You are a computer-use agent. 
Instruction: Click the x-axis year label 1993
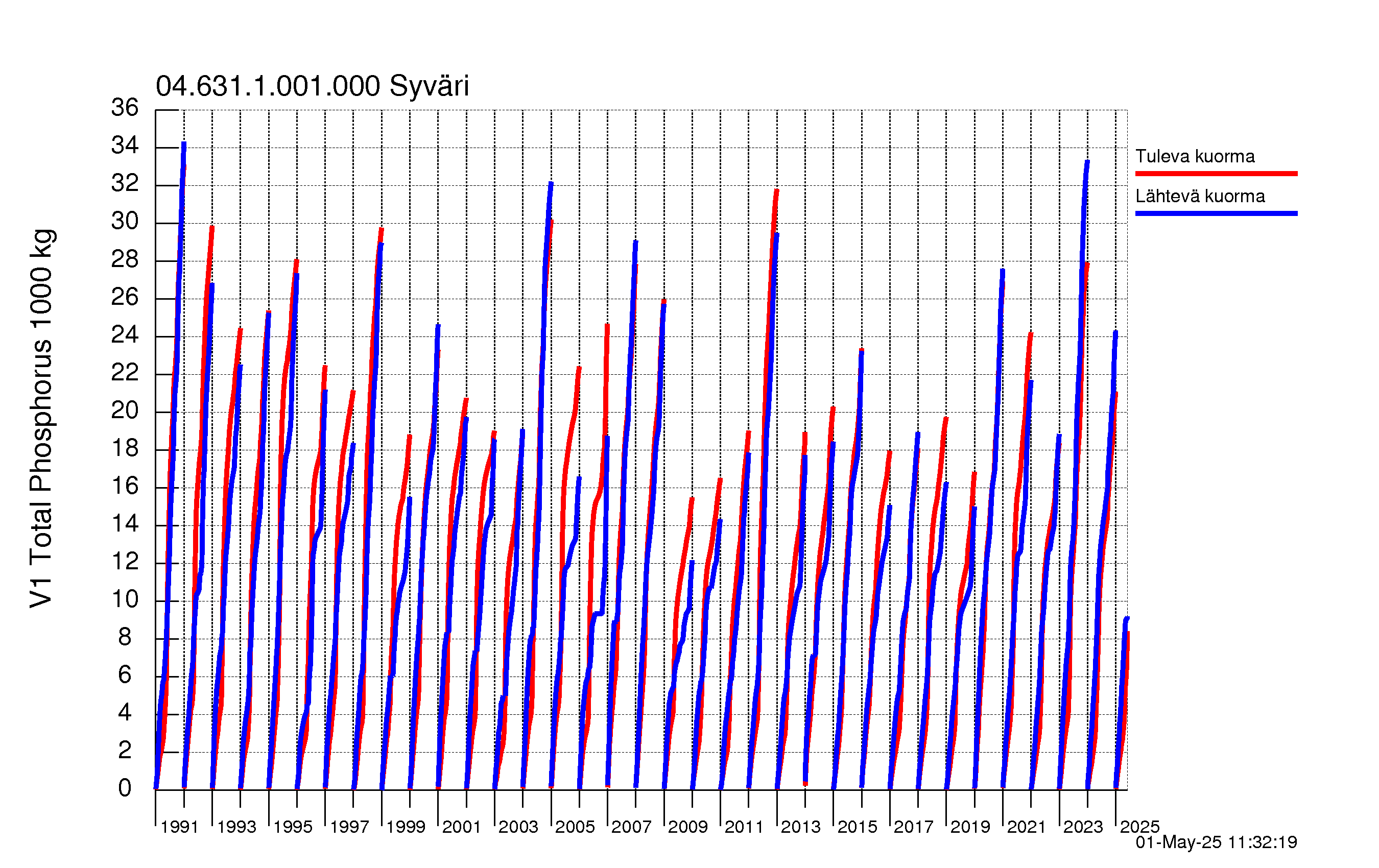pos(236,827)
